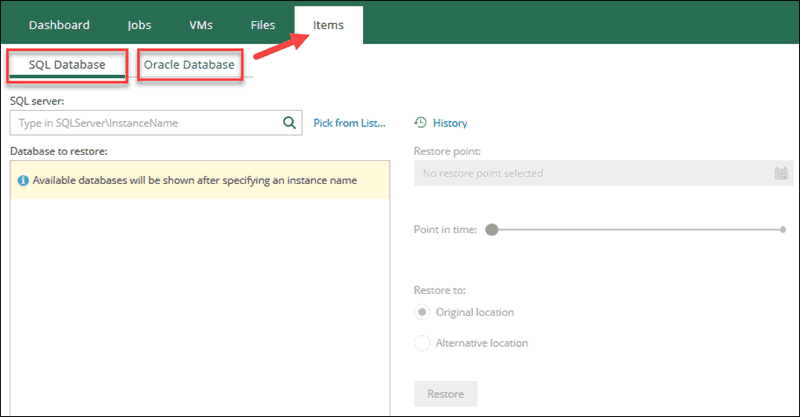This screenshot has width=800, height=417.
Task: Click the 'SQL server:' label
Action: coord(37,101)
